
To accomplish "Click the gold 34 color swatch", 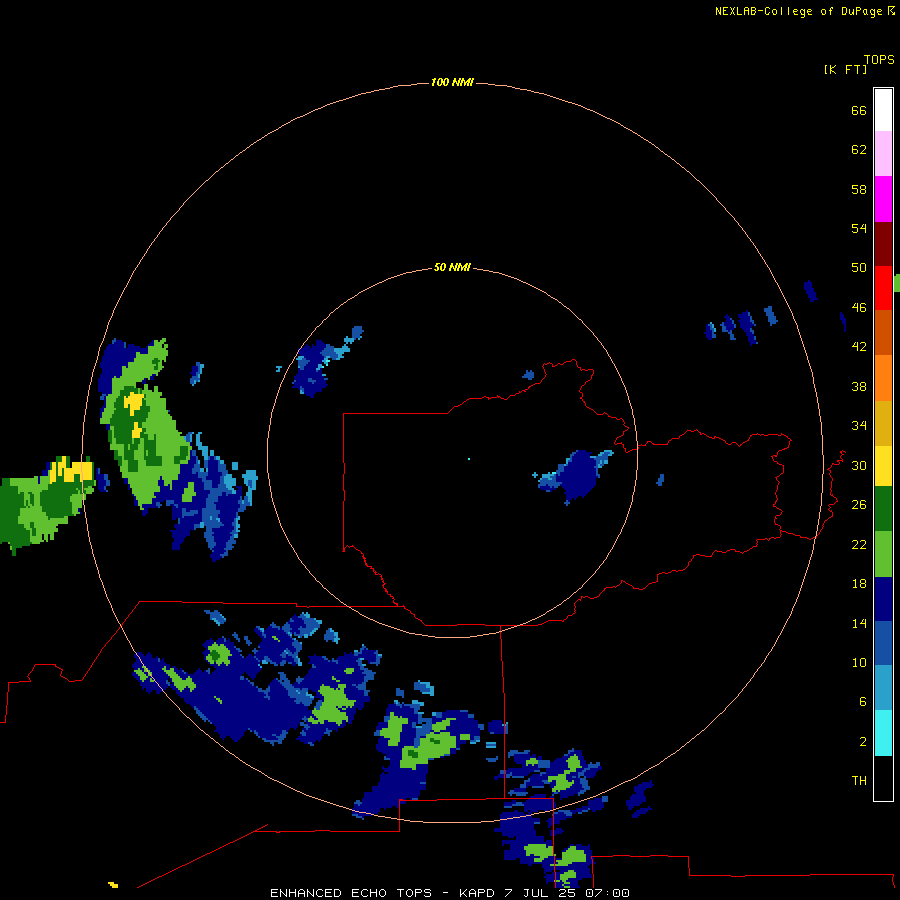I will click(883, 423).
